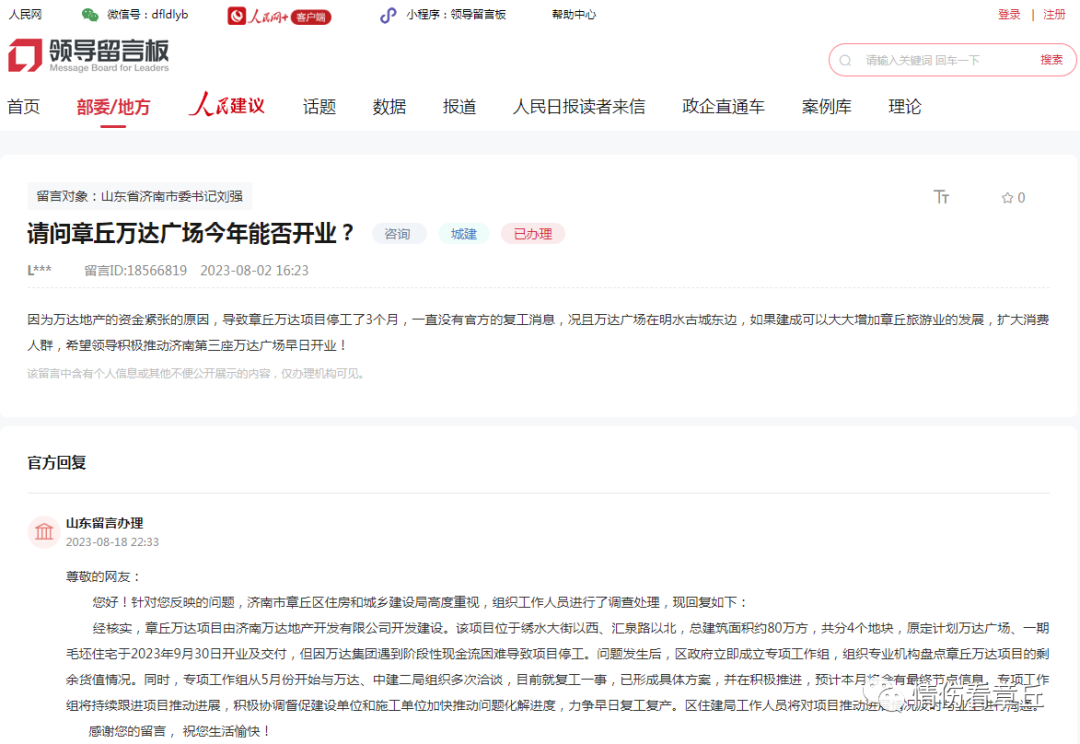
Task: Click closing line 感谢您的留言，祝您生活愉快！
Action: (180, 731)
